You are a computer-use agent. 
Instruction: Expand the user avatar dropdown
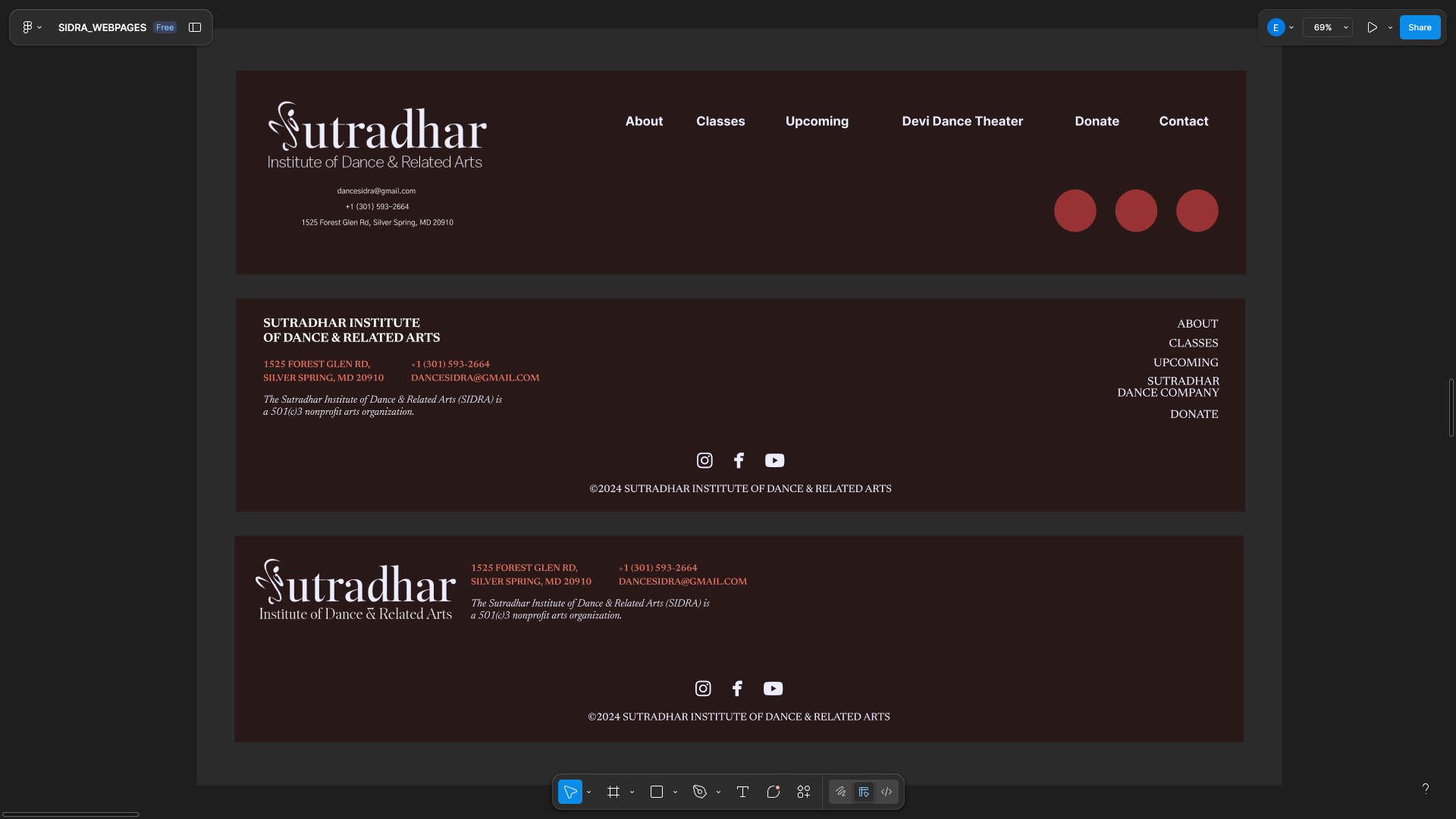click(x=1291, y=27)
